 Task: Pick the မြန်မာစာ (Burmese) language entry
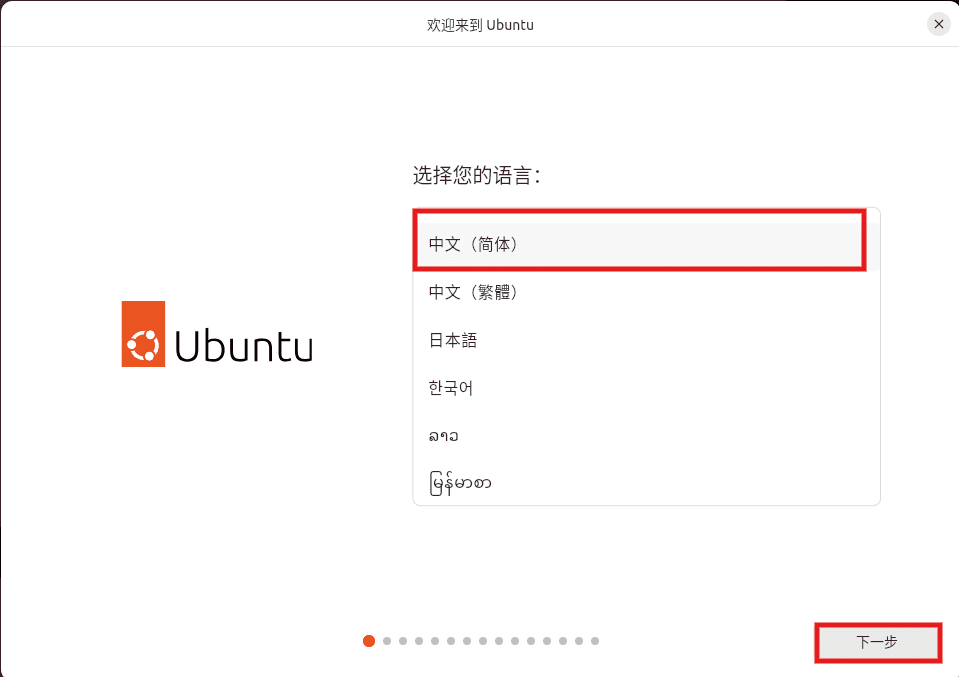(646, 483)
